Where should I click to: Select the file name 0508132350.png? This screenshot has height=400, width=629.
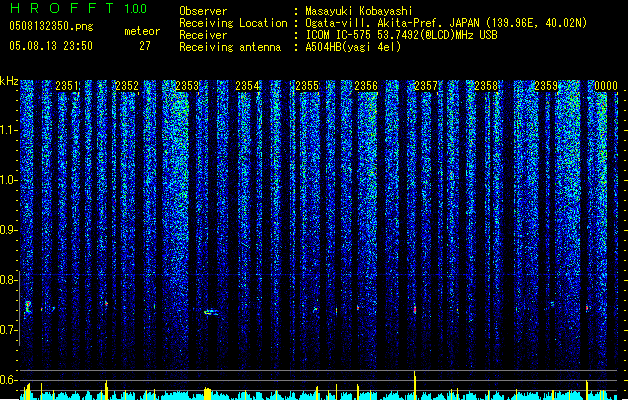coord(51,26)
